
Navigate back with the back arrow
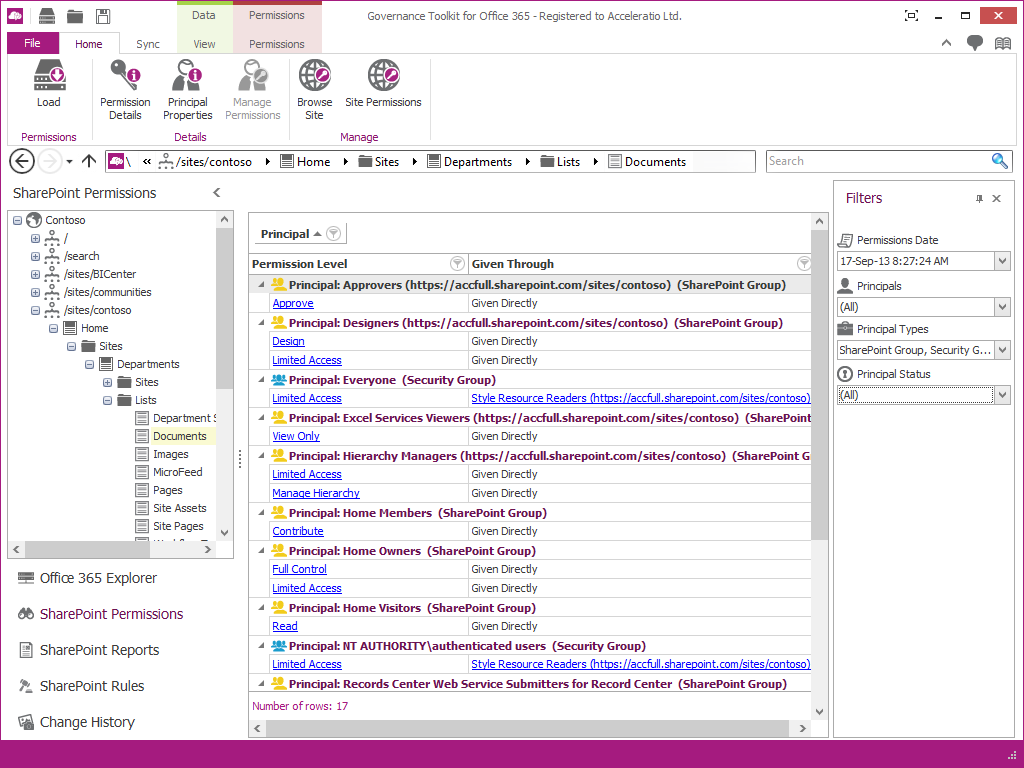[x=22, y=161]
